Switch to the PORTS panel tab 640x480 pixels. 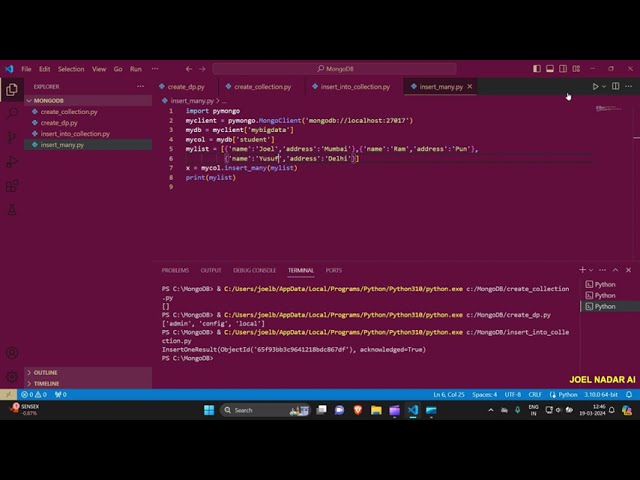(x=333, y=270)
